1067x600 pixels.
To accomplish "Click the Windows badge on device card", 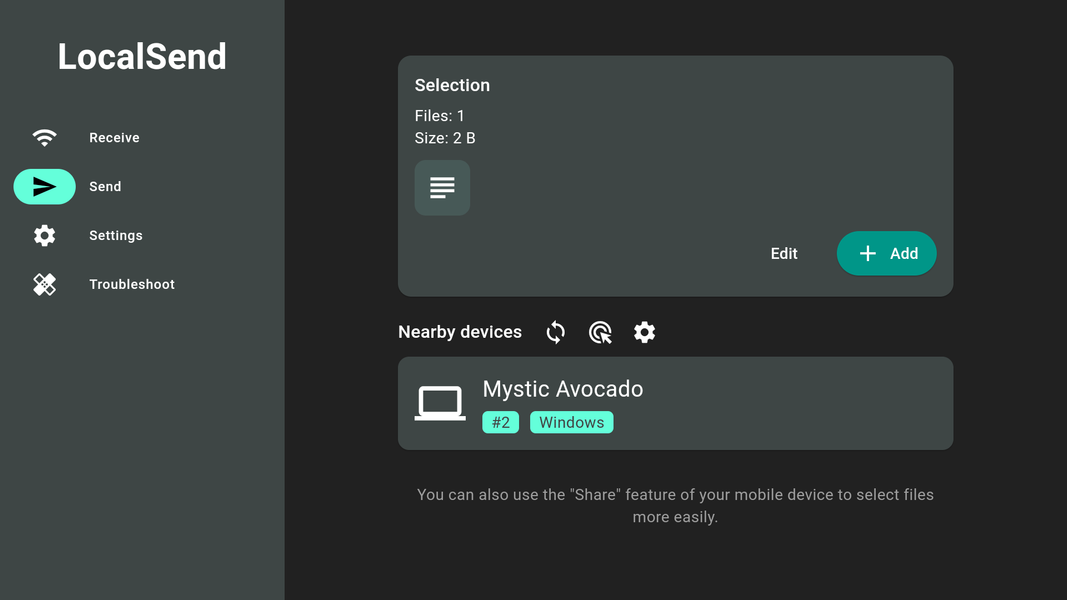I will [x=571, y=423].
